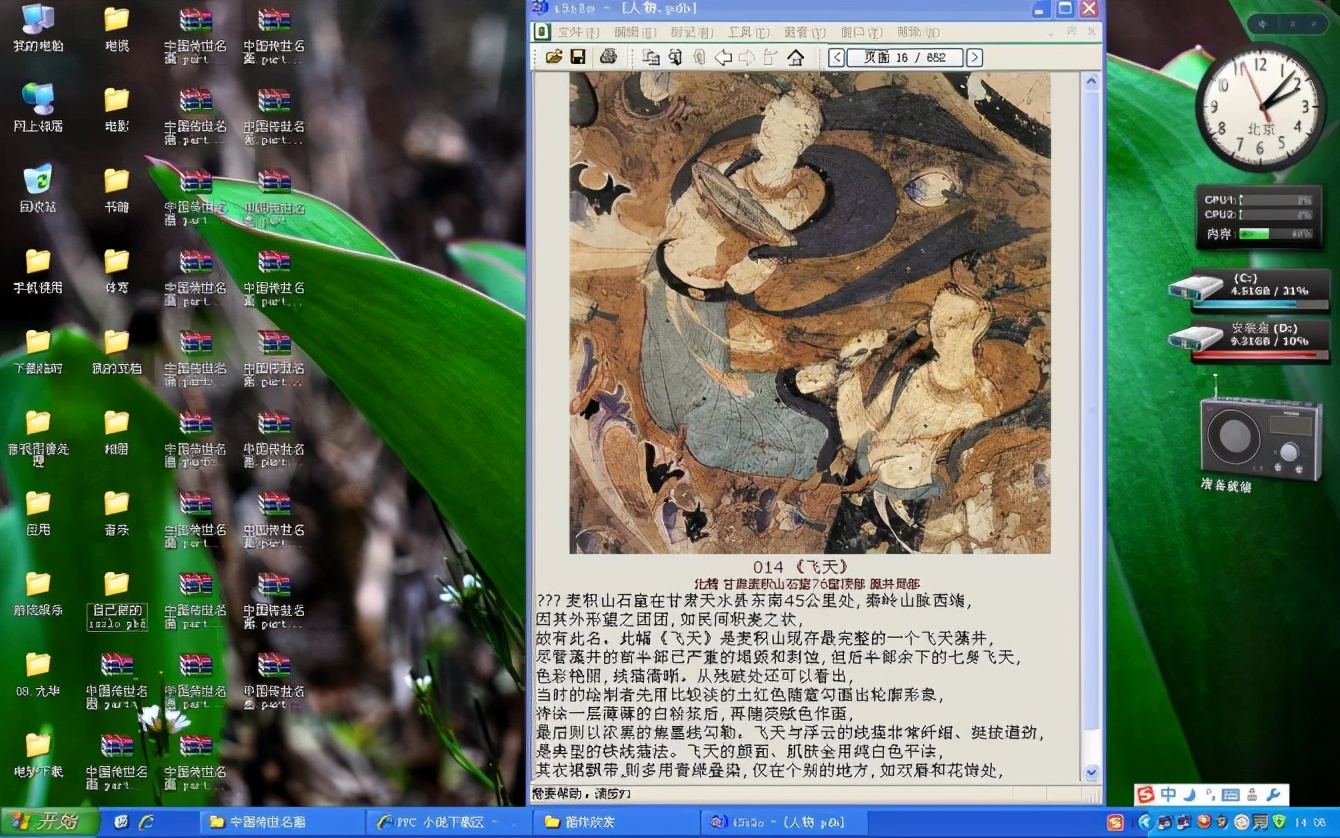Open the 回收站 Recycle Bin desktop icon
Image resolution: width=1340 pixels, height=838 pixels.
click(x=38, y=190)
